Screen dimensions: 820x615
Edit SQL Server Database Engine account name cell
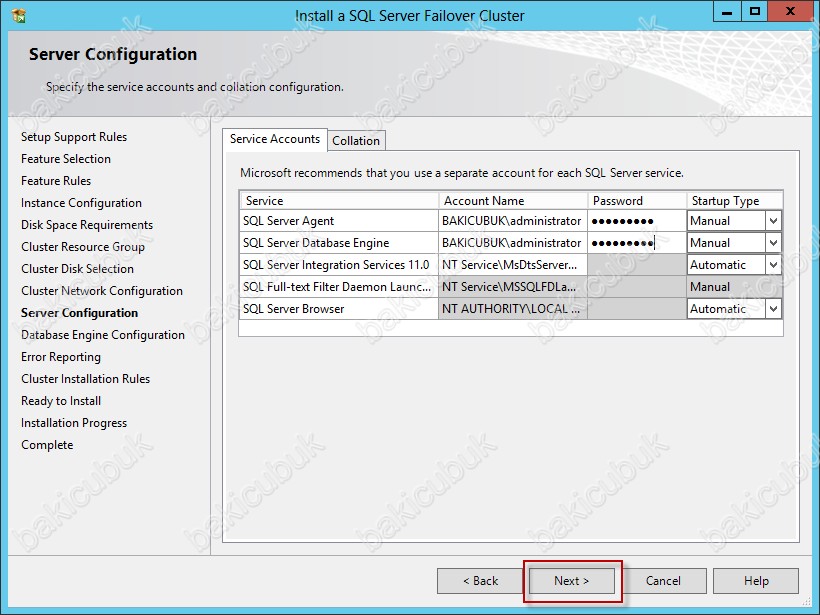pos(512,243)
